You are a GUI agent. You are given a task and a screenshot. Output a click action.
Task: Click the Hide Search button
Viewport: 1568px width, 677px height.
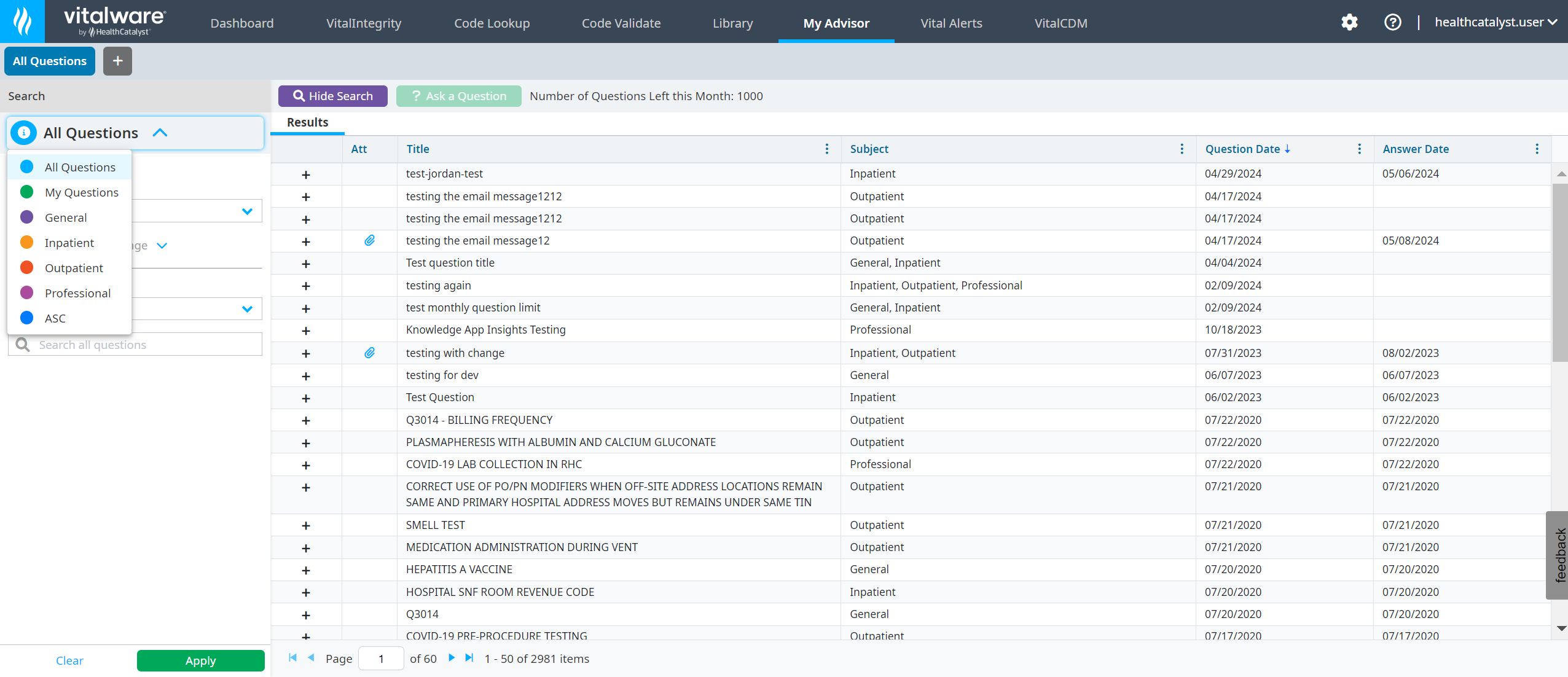coord(332,96)
